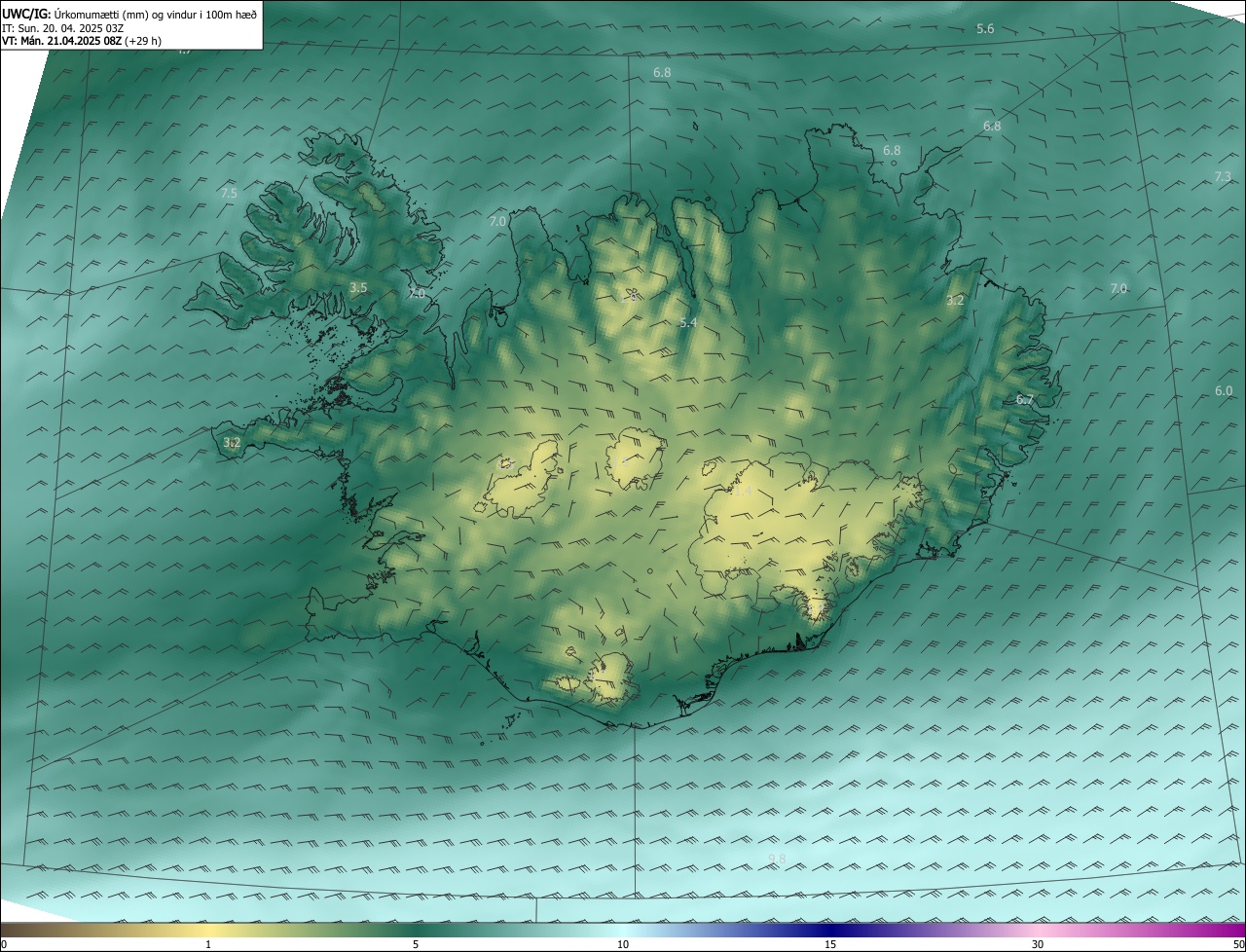Click the '5' tick on the color scale

(x=416, y=944)
